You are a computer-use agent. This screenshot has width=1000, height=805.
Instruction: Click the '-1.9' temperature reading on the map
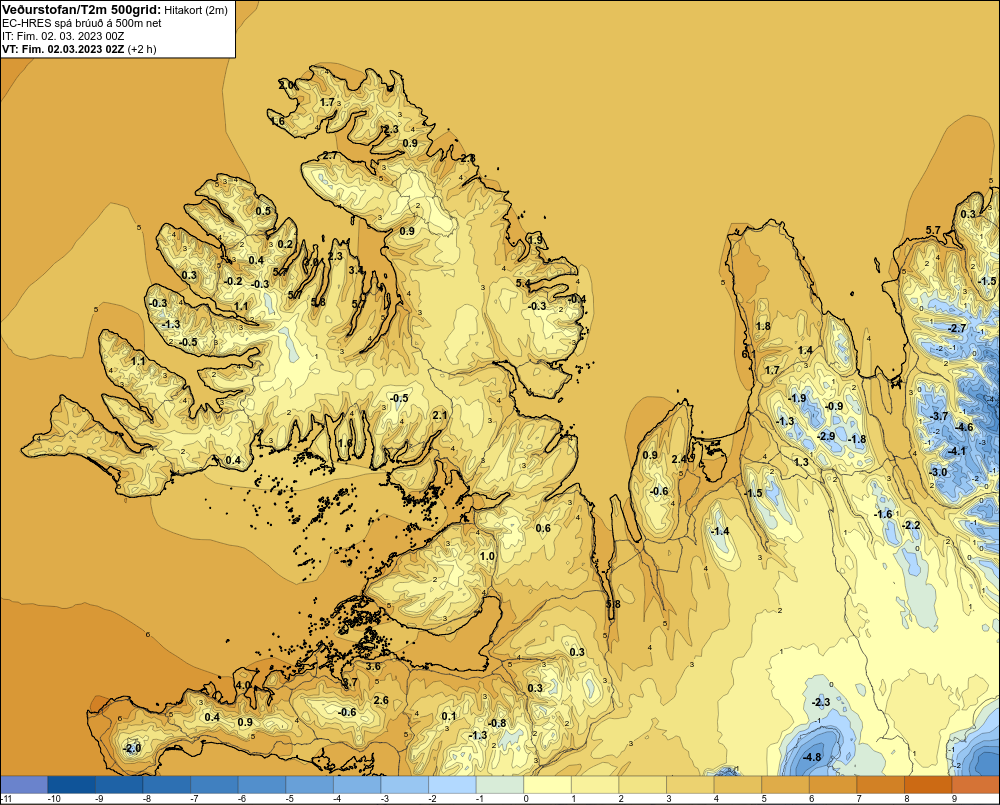797,398
